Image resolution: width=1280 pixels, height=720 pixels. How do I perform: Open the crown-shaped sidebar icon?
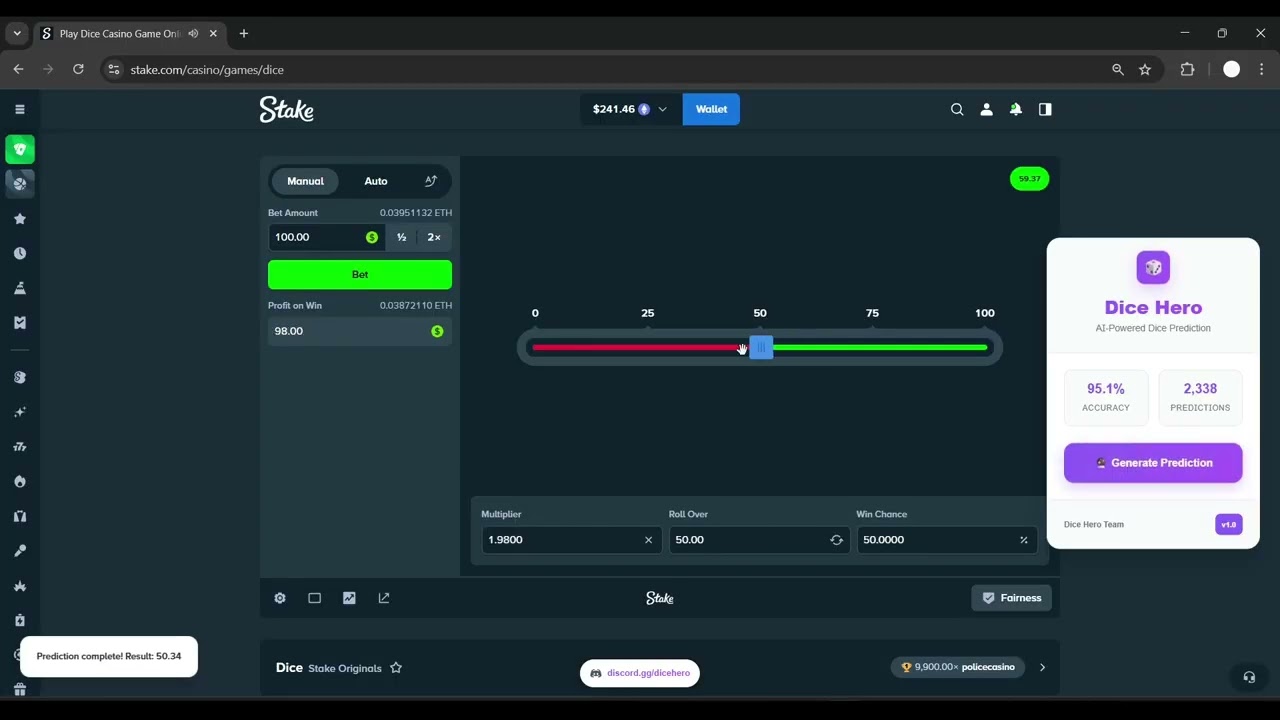coord(20,586)
